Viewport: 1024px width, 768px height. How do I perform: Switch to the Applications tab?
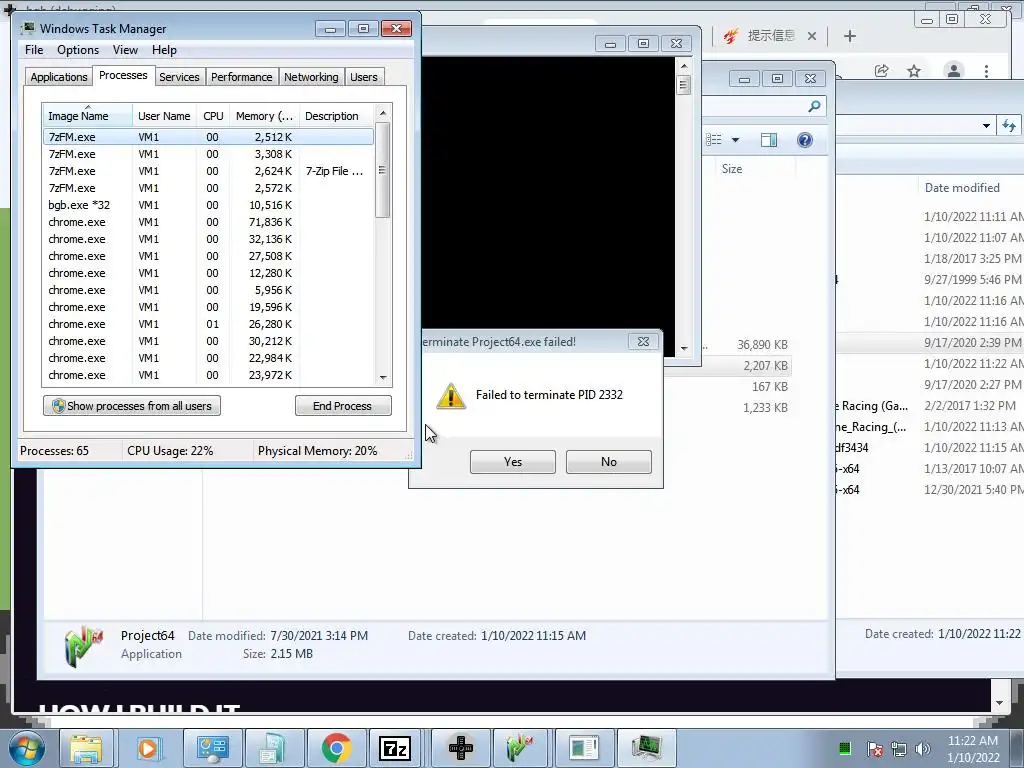click(x=59, y=77)
